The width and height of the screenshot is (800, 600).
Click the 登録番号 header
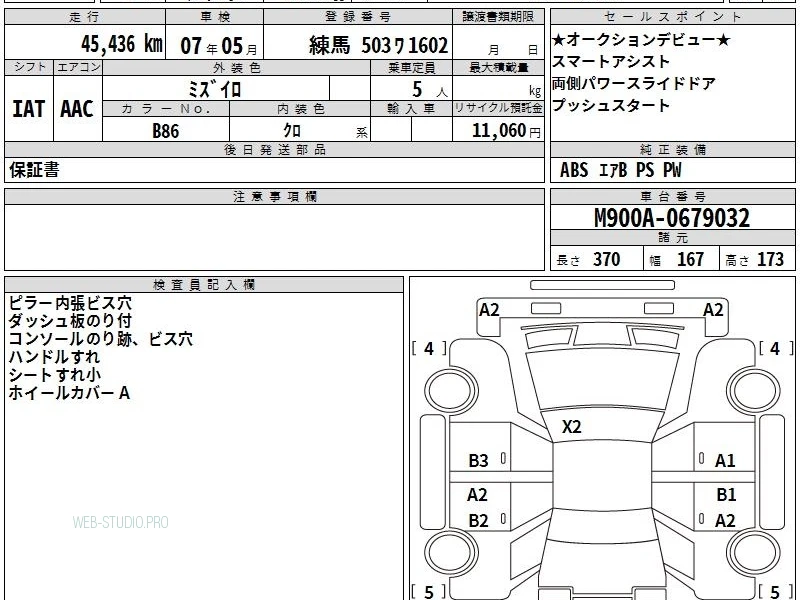click(x=358, y=17)
